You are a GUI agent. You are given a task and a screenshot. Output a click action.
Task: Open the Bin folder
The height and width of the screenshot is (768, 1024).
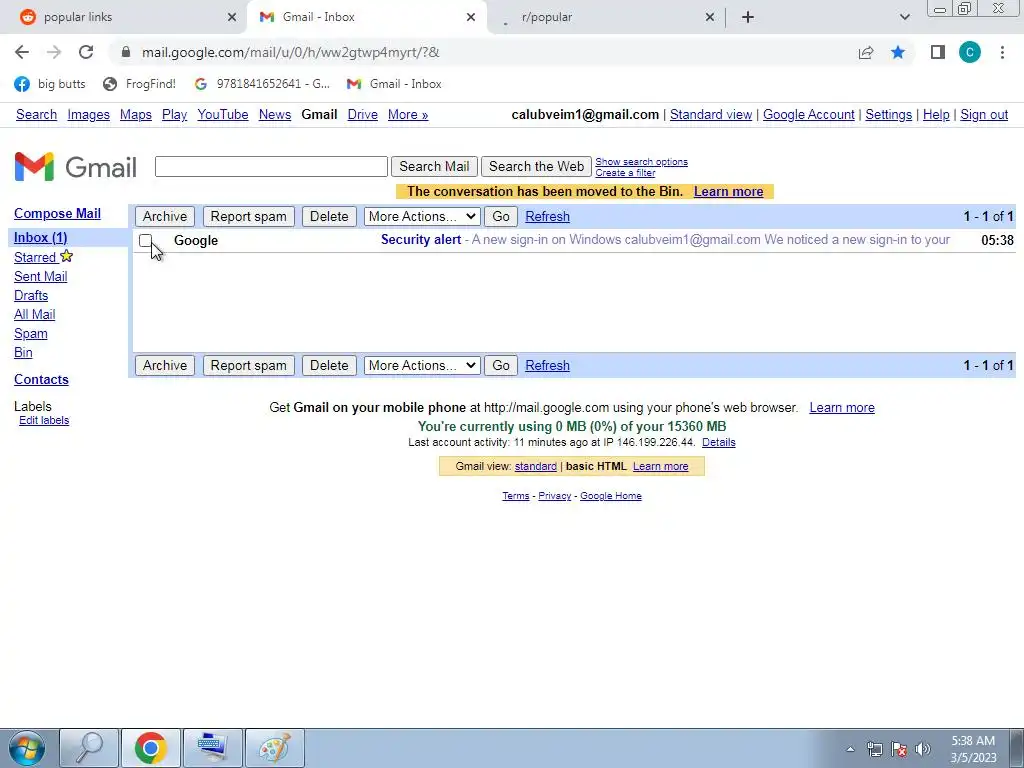(23, 352)
